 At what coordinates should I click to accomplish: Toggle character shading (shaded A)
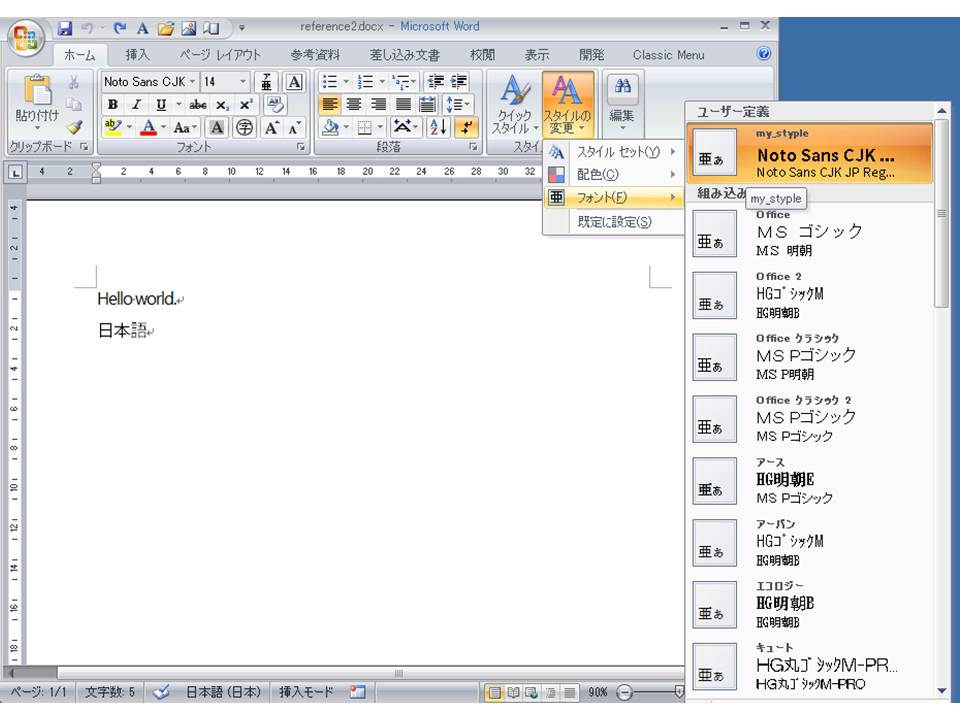tap(217, 127)
